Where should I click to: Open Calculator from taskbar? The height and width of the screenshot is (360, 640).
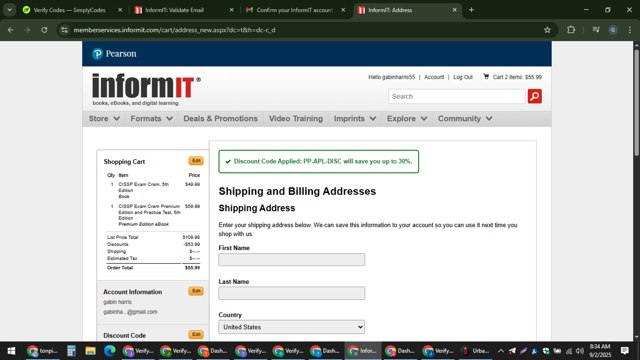pyautogui.click(x=71, y=351)
